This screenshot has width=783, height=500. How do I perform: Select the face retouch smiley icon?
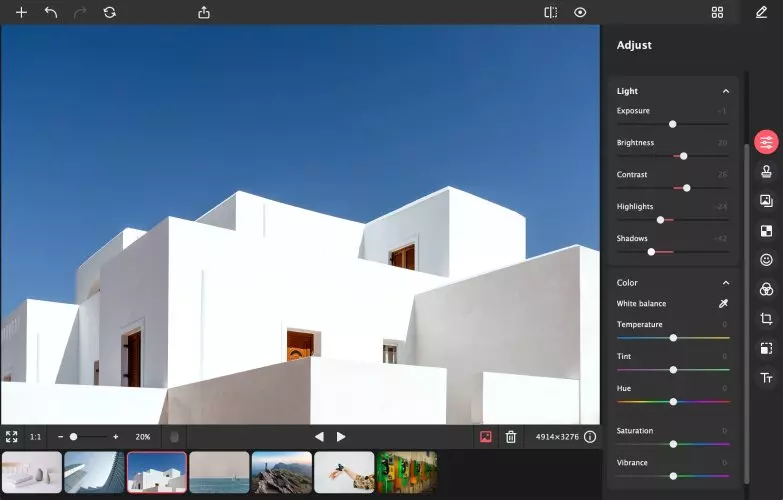[766, 260]
